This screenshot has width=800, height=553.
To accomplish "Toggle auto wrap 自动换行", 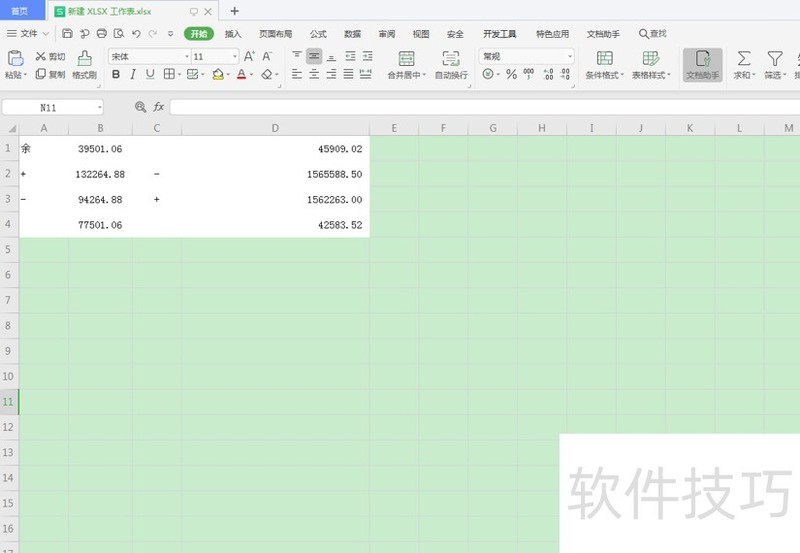I will (451, 64).
